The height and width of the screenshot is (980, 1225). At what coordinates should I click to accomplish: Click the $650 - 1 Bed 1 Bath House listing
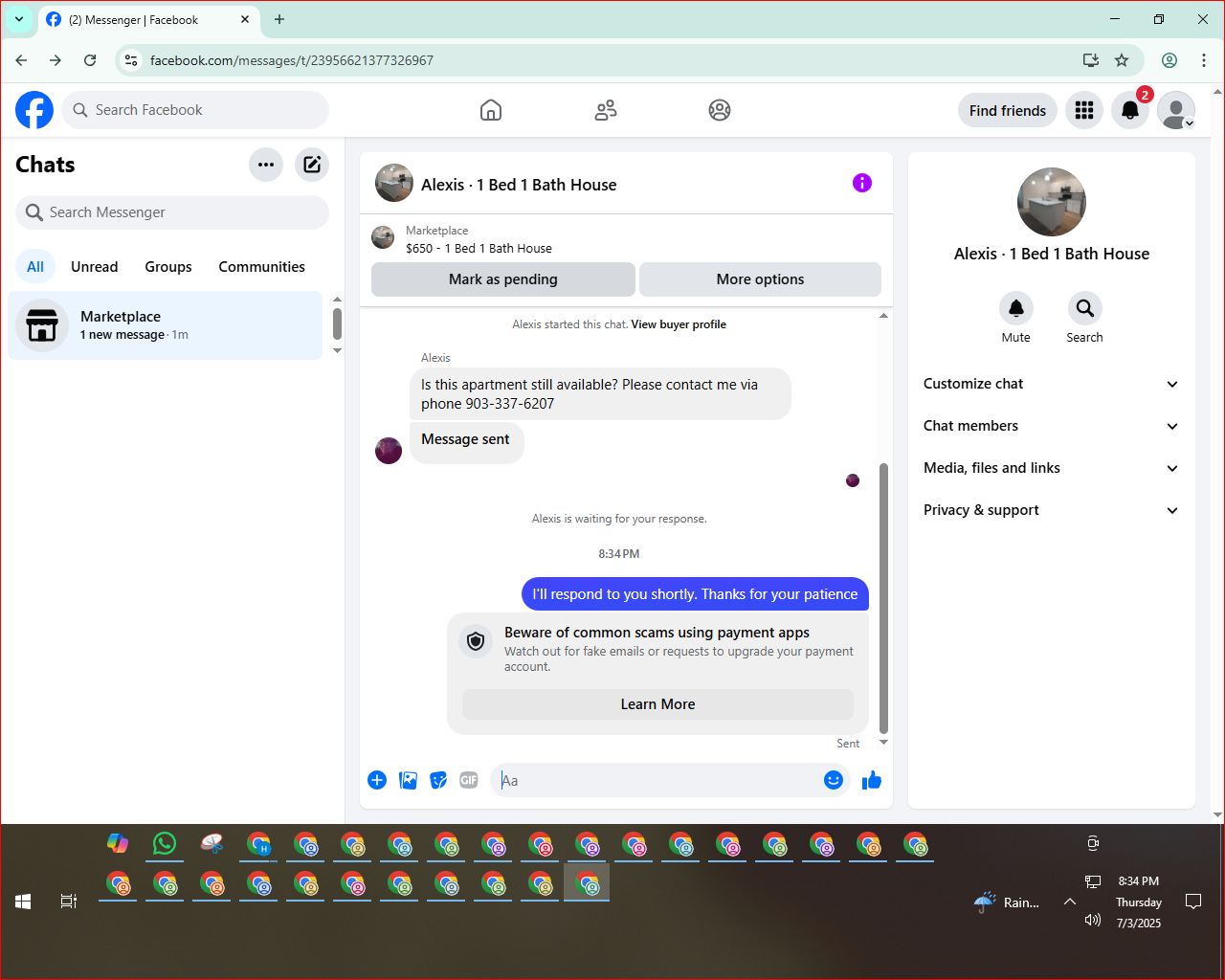[x=479, y=248]
